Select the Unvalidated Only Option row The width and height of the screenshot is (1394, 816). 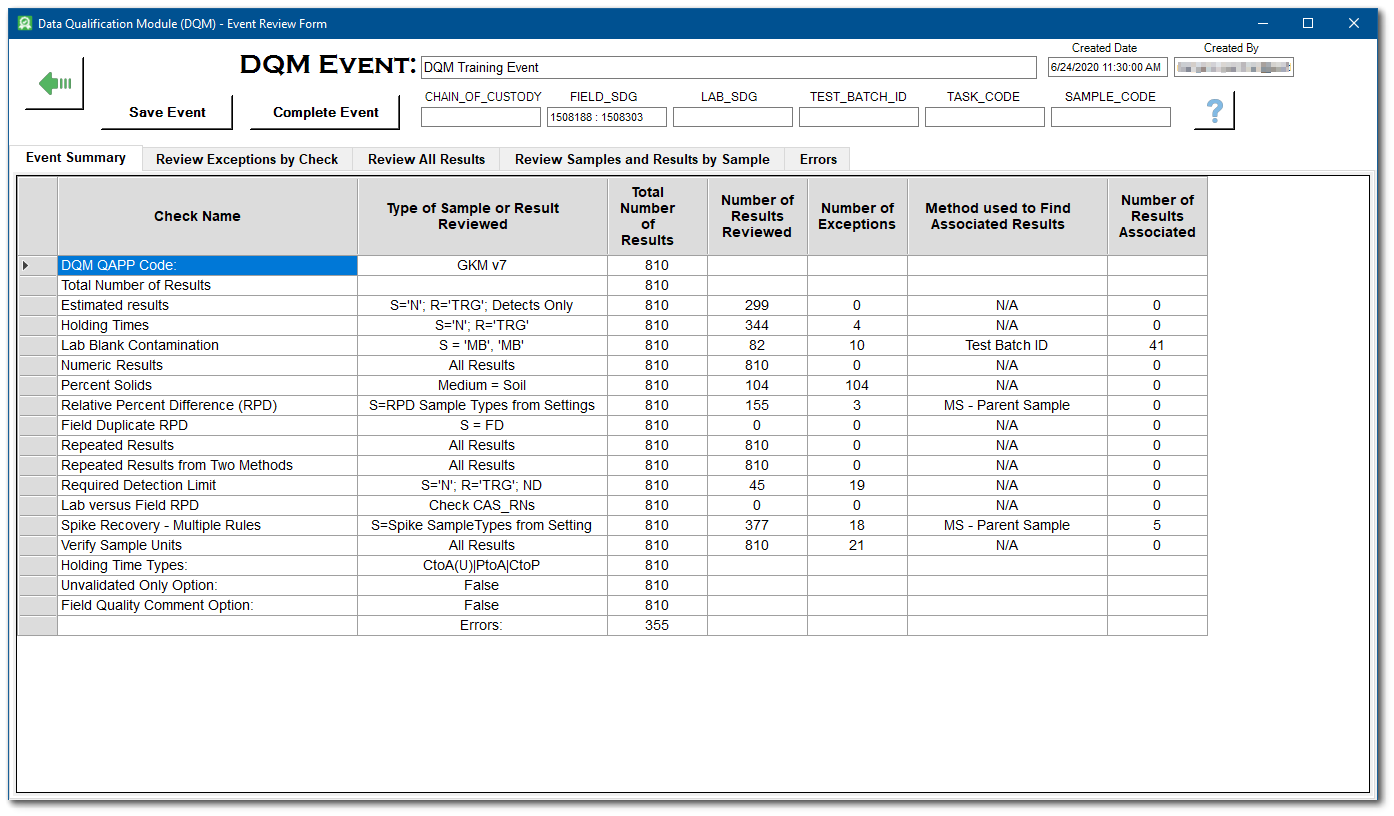(612, 585)
